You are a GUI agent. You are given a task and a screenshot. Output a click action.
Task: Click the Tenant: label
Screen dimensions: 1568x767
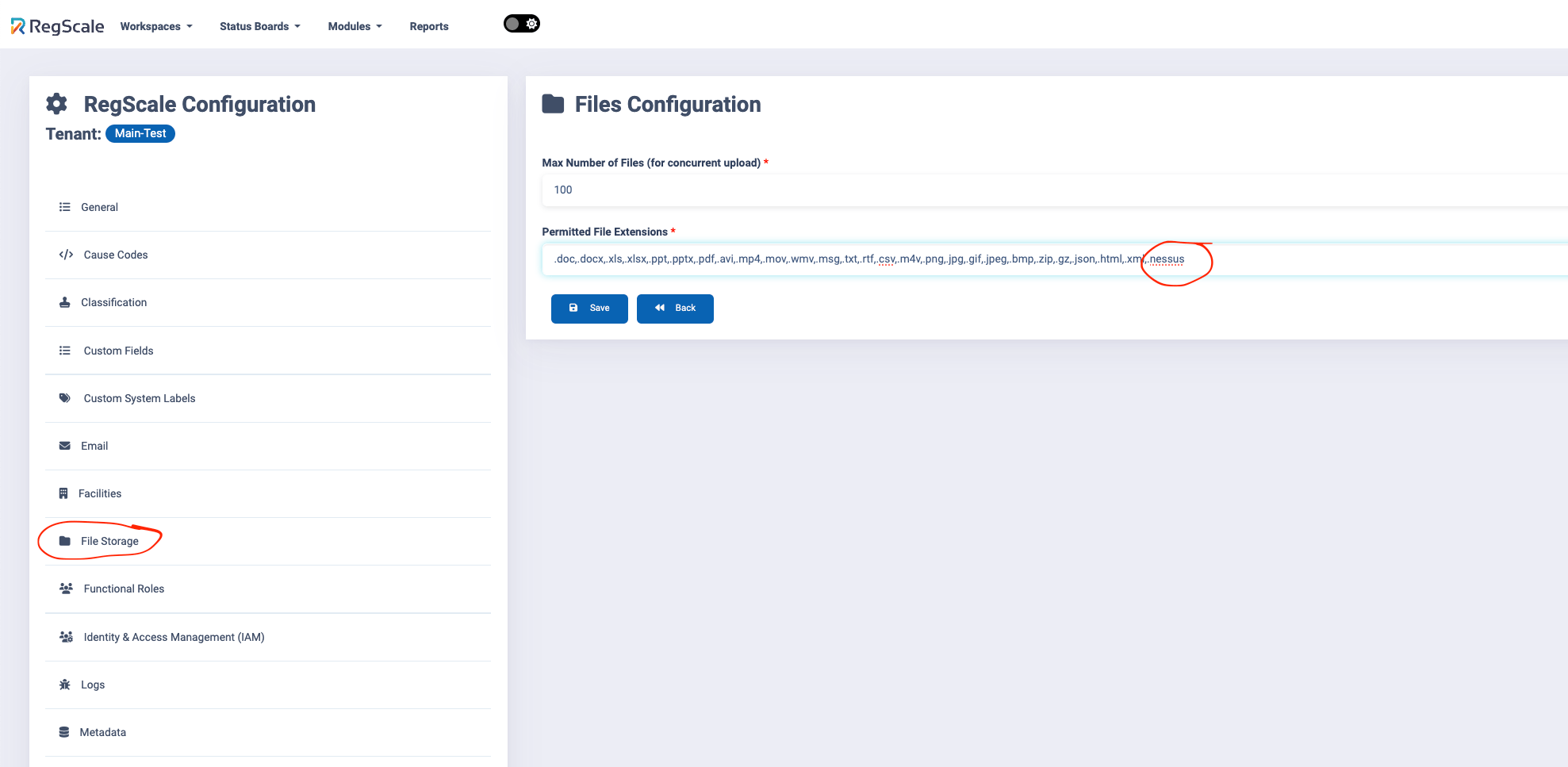pos(74,134)
